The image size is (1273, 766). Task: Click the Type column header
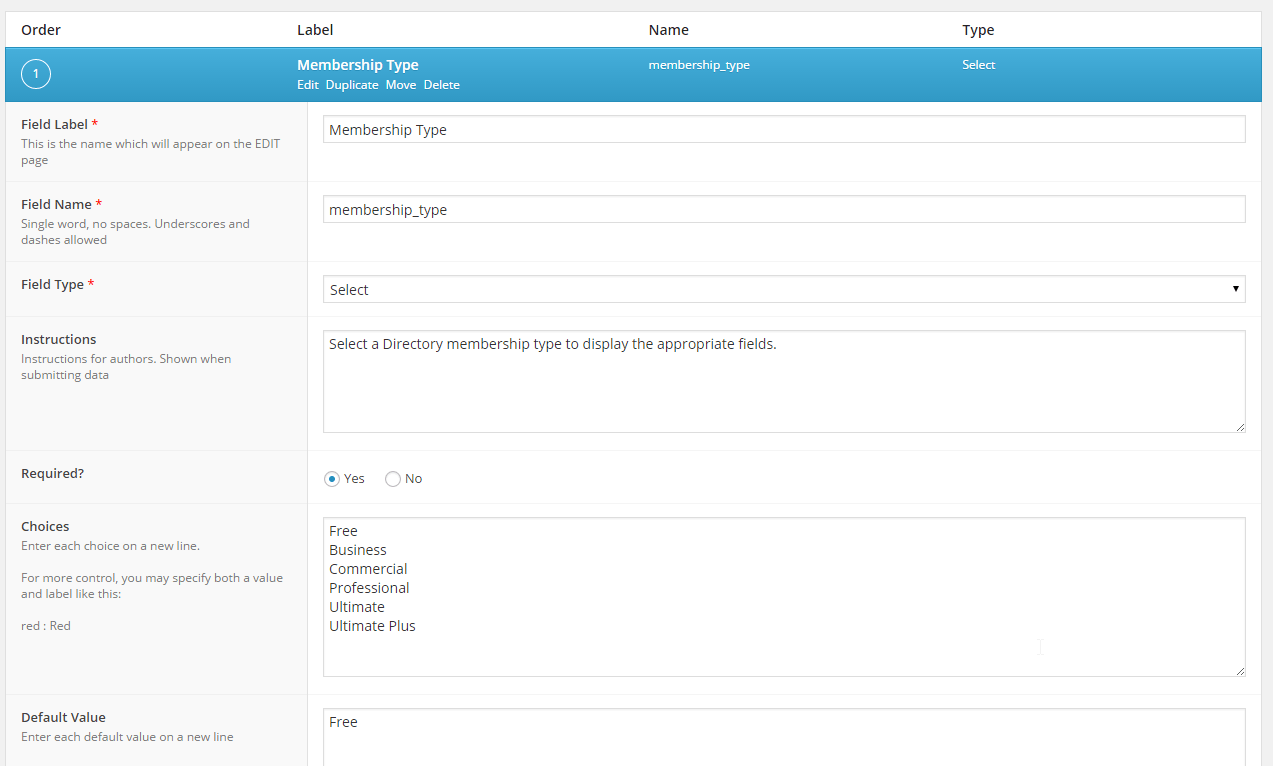977,29
